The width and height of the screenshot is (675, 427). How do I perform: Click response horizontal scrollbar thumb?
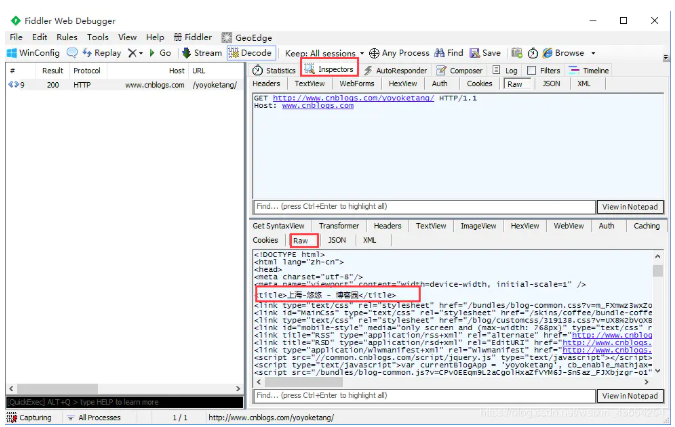303,382
